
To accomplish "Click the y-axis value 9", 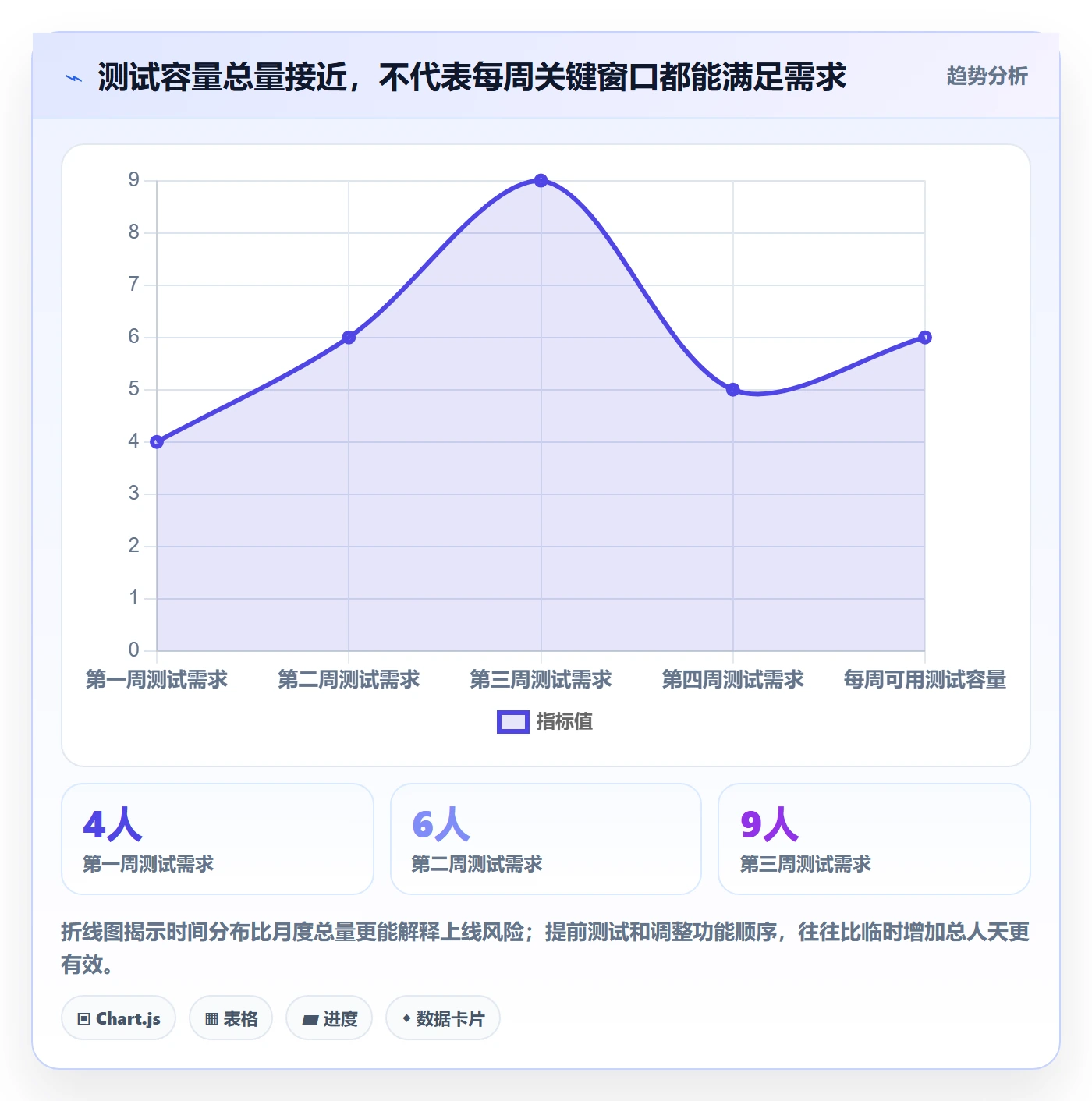I will pos(134,180).
